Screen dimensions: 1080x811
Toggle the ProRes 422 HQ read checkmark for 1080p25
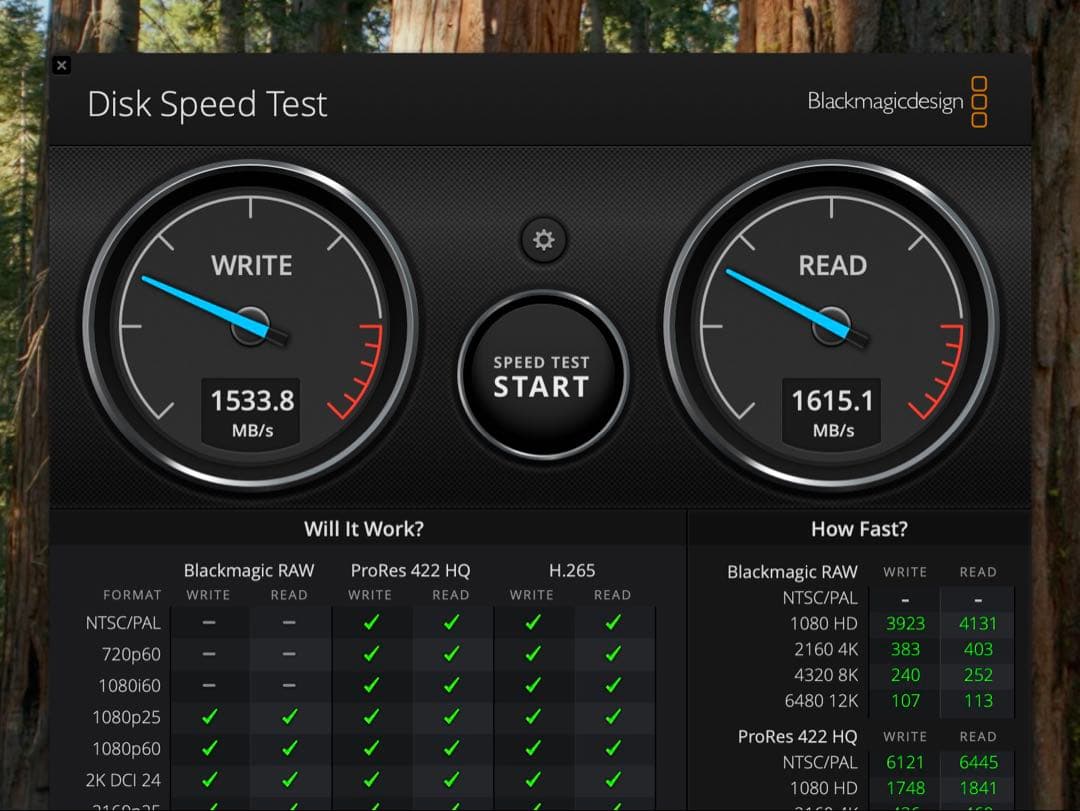[x=451, y=716]
